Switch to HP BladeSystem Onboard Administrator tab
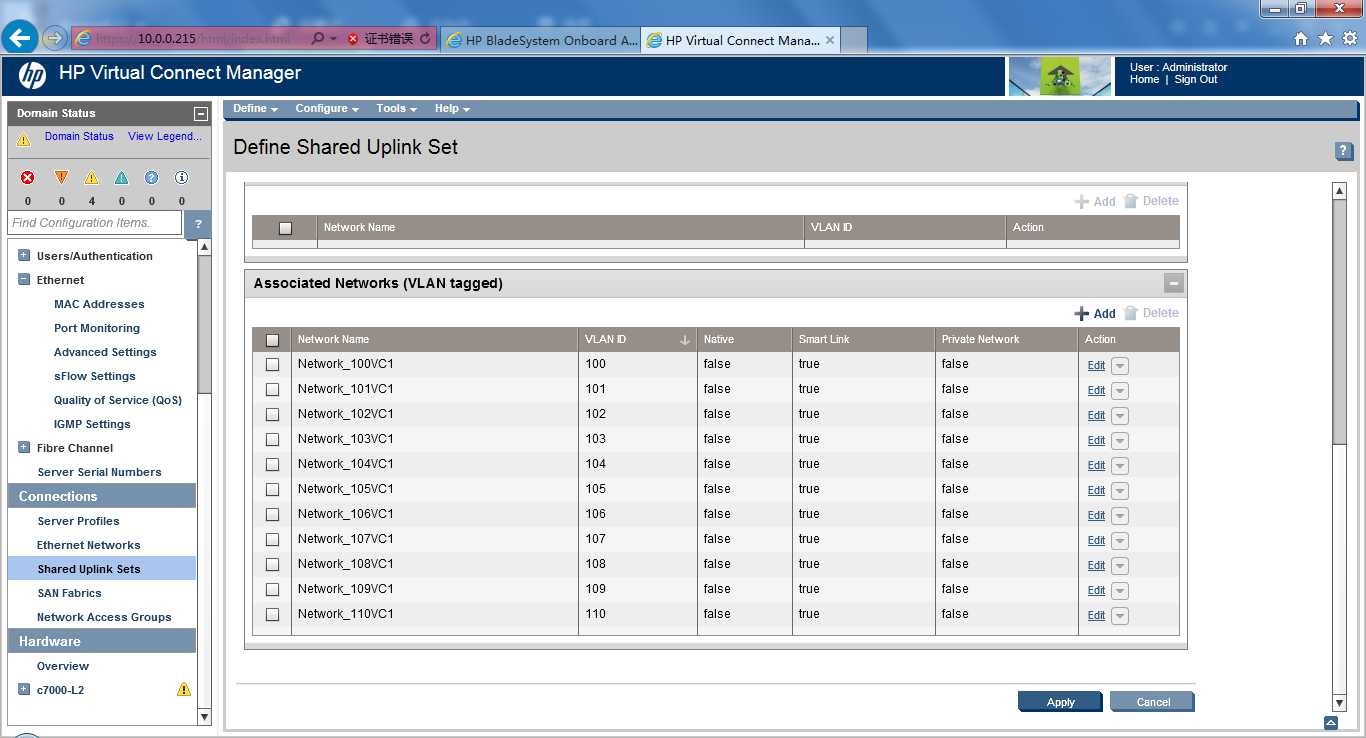This screenshot has height=738, width=1366. pyautogui.click(x=540, y=40)
